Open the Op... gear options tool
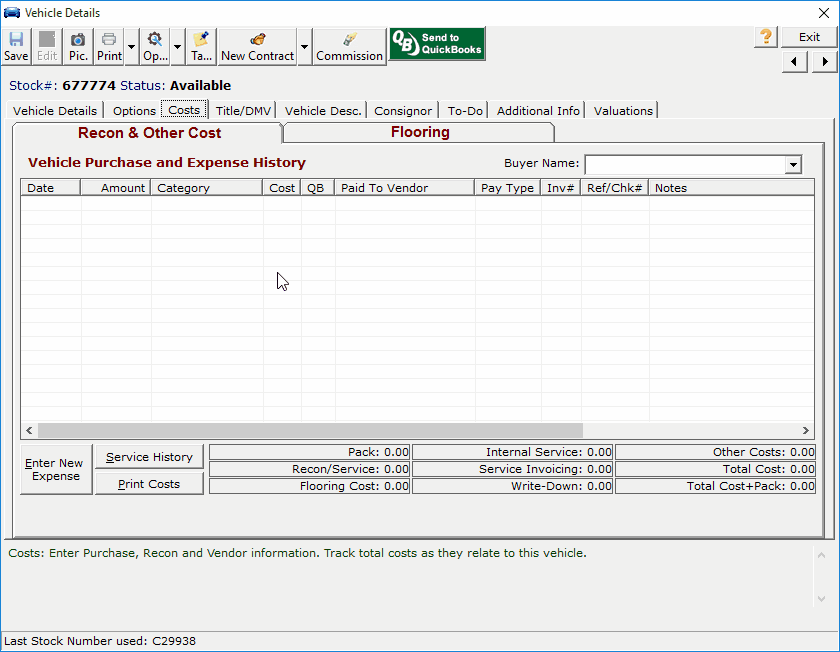840x652 pixels. [x=155, y=46]
